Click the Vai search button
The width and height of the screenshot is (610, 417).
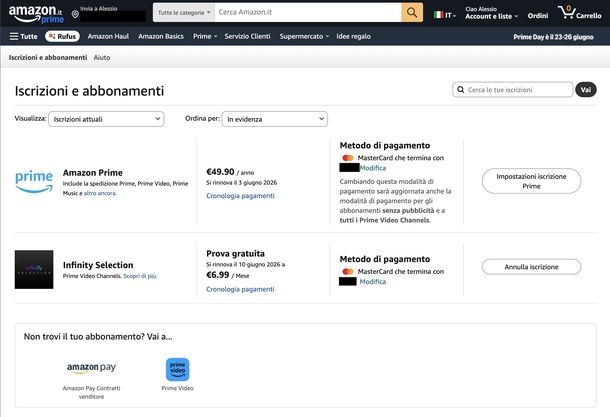pos(585,89)
